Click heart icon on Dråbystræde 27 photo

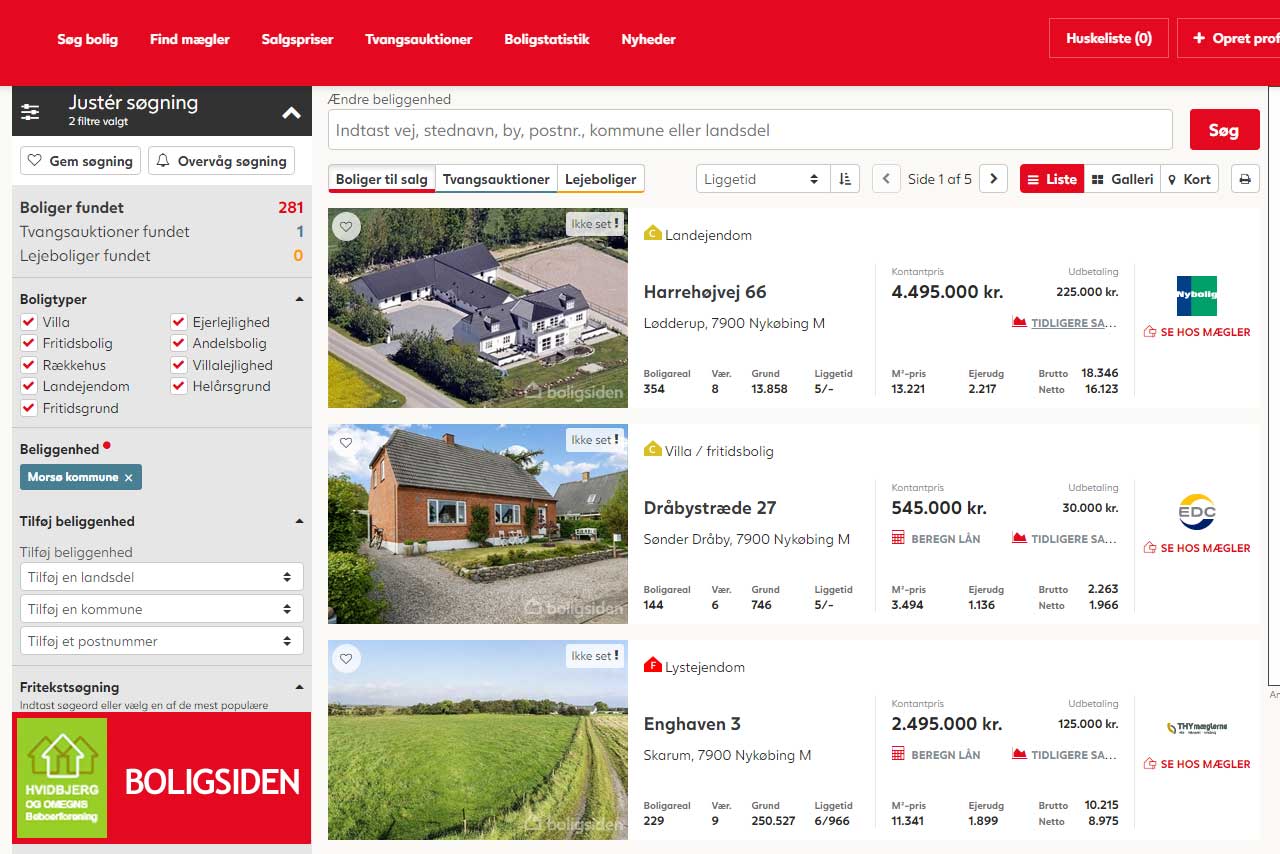point(346,443)
